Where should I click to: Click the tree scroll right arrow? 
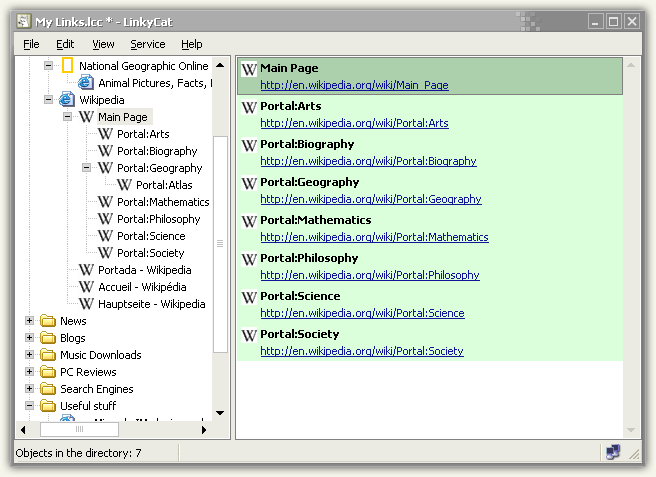(204, 429)
